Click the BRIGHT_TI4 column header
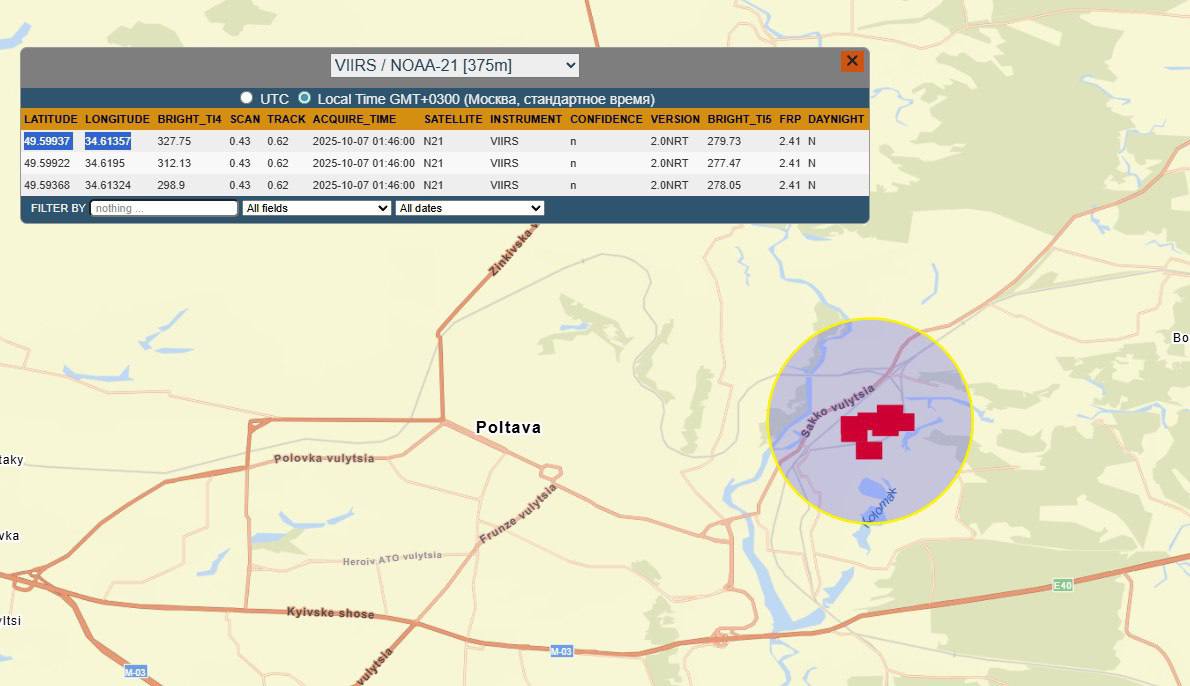 tap(189, 119)
